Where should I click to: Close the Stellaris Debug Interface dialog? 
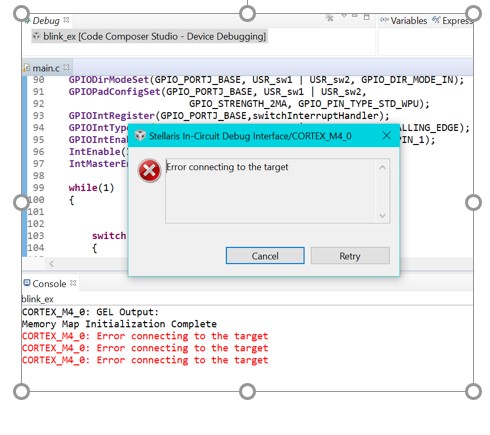point(387,135)
